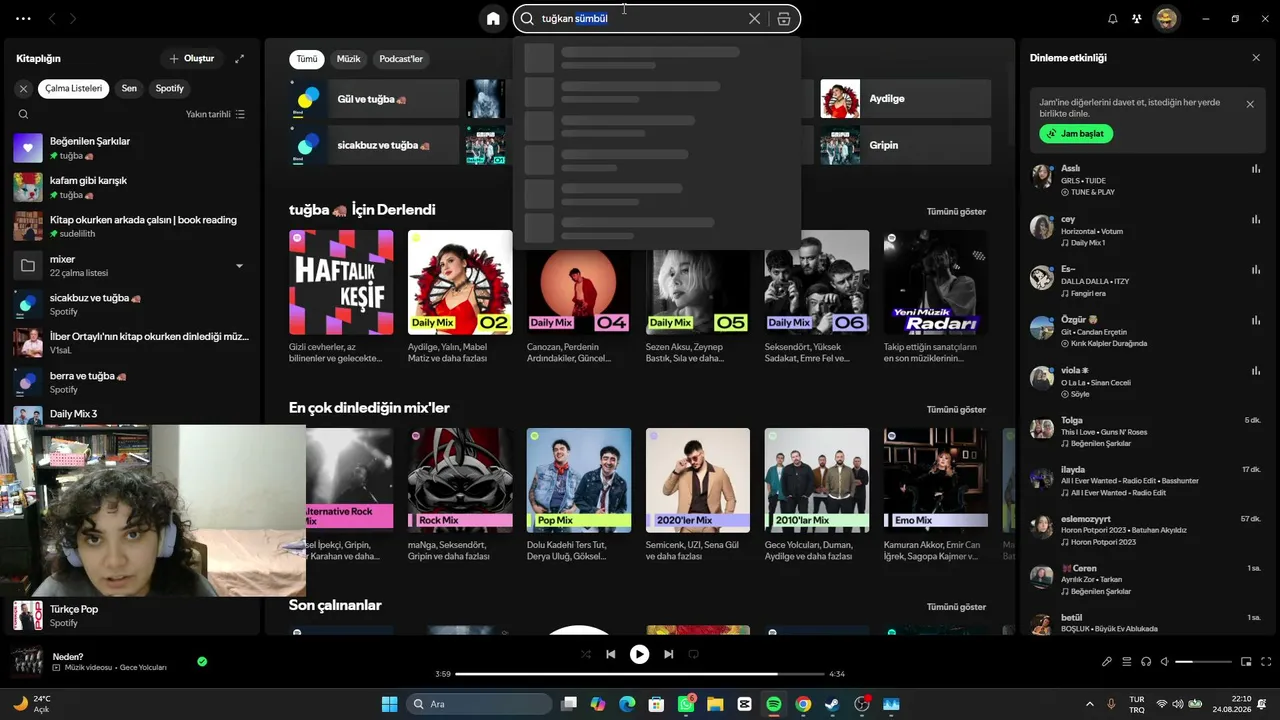
Task: Go to the Spotify Home page
Action: point(493,18)
